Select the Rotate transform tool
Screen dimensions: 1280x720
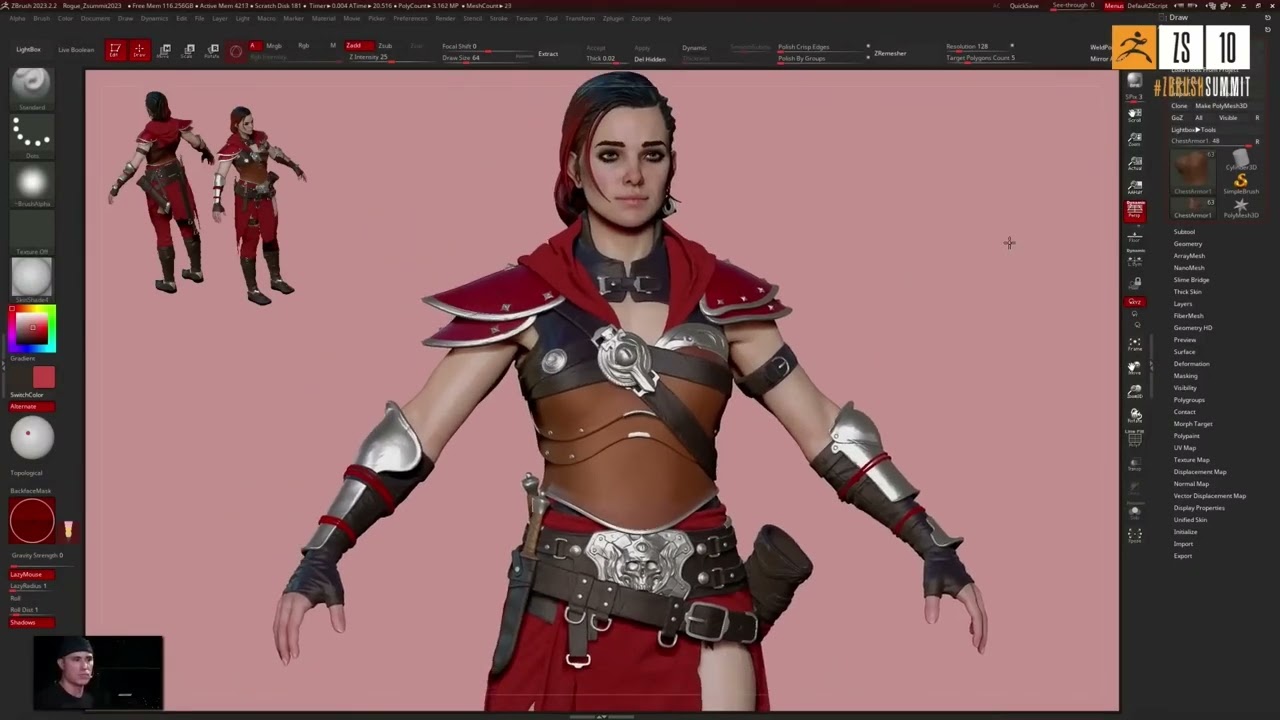point(211,50)
